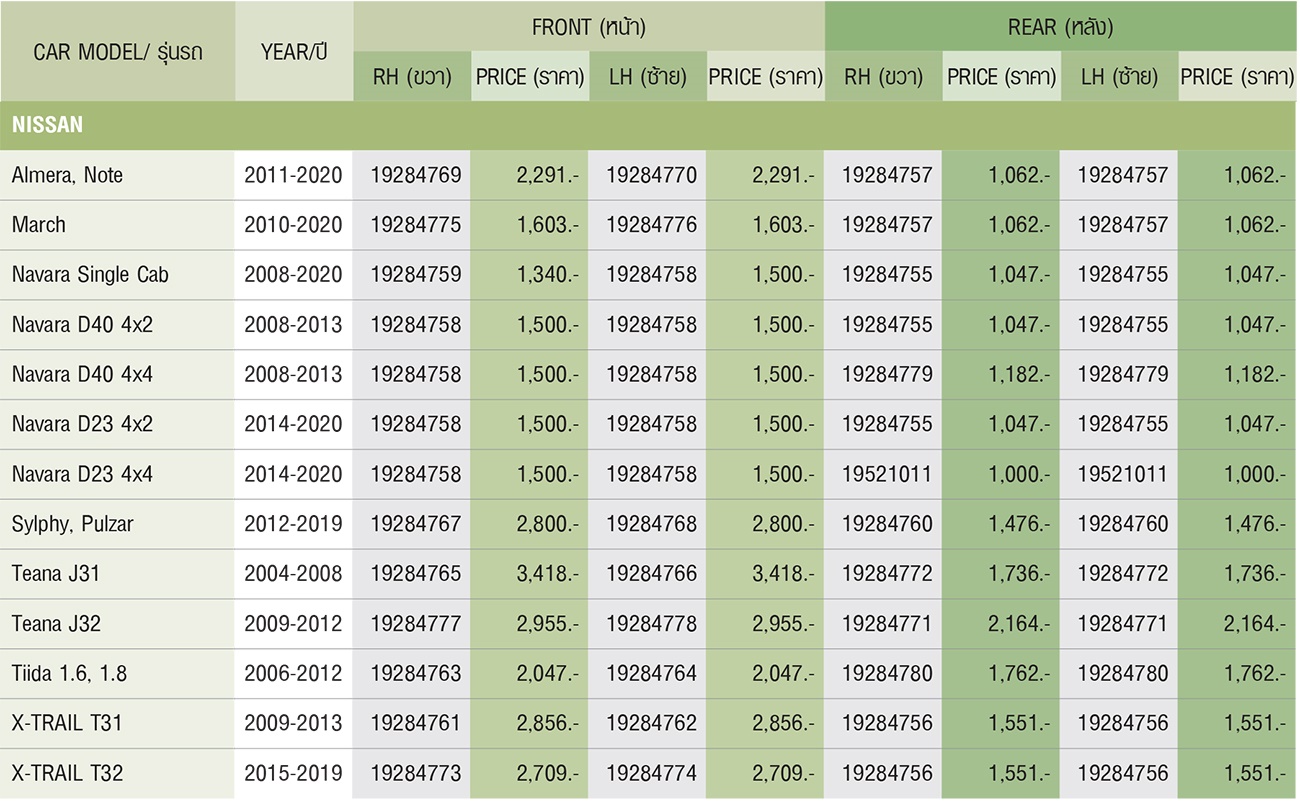The height and width of the screenshot is (803, 1300).
Task: Click rear LH price 1,762.- for Tiida
Action: pyautogui.click(x=1255, y=674)
